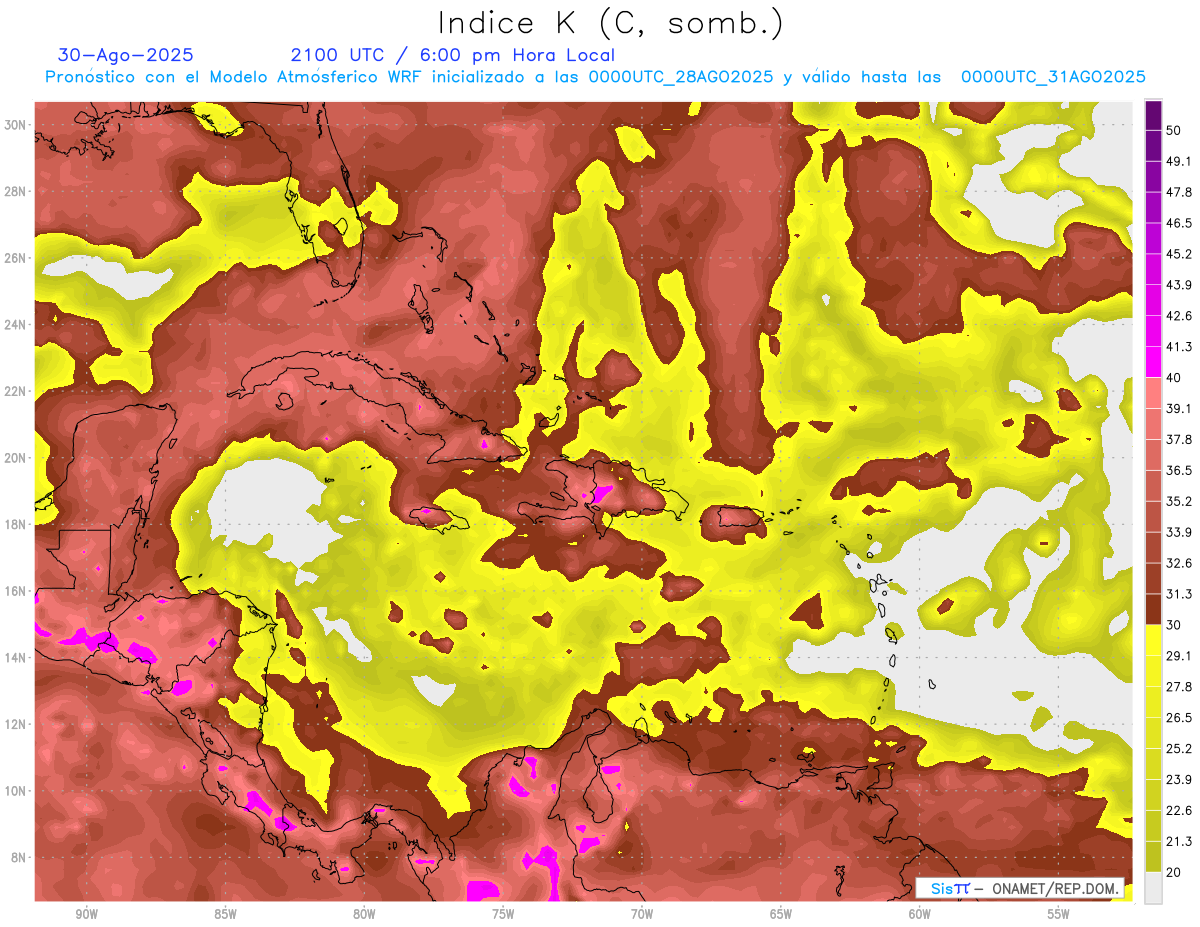1200x927 pixels.
Task: Click the '14N' latitude label
Action: 17,657
